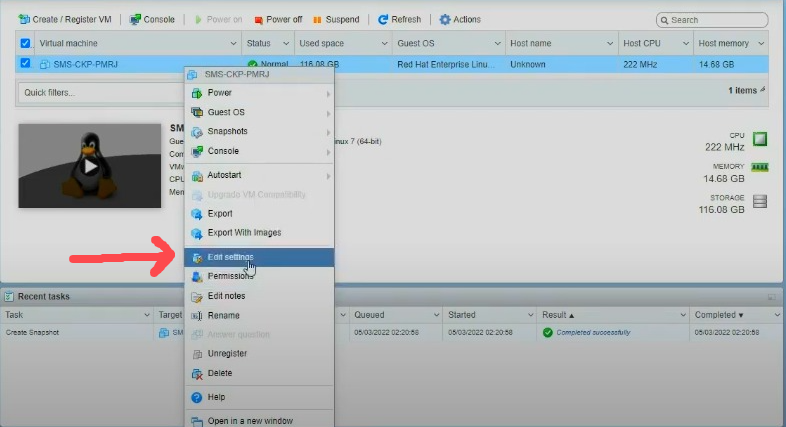This screenshot has width=786, height=427.
Task: Focus the Search input field
Action: pos(712,20)
